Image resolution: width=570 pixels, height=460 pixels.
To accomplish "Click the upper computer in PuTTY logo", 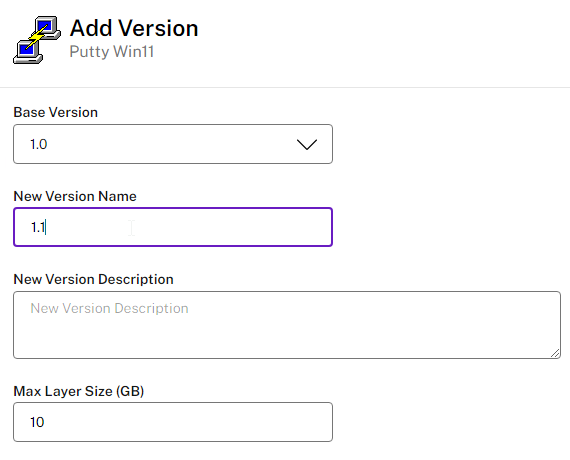I will [47, 28].
